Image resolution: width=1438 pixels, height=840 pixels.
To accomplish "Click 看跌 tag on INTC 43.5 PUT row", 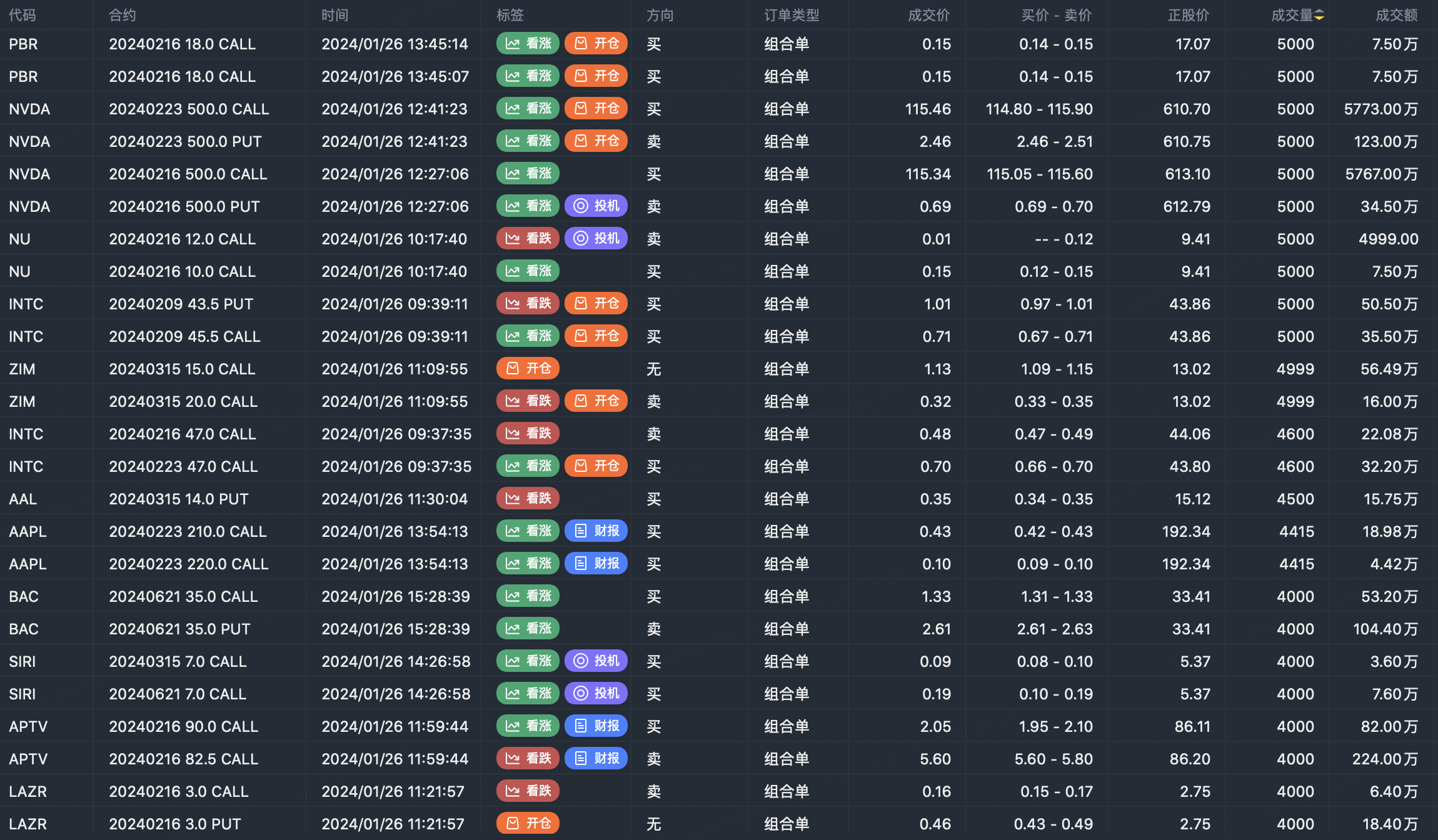I will pyautogui.click(x=528, y=304).
